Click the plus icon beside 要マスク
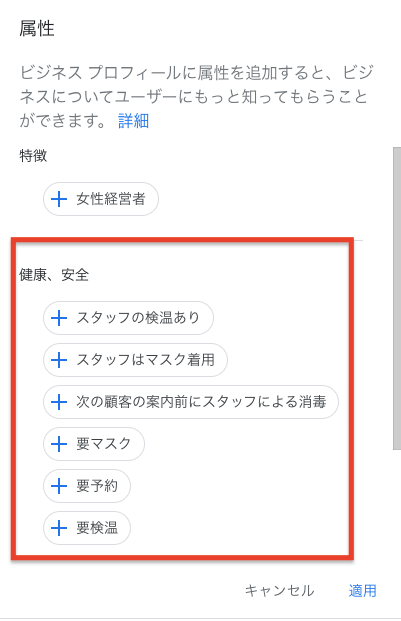This screenshot has width=401, height=621. coord(59,444)
